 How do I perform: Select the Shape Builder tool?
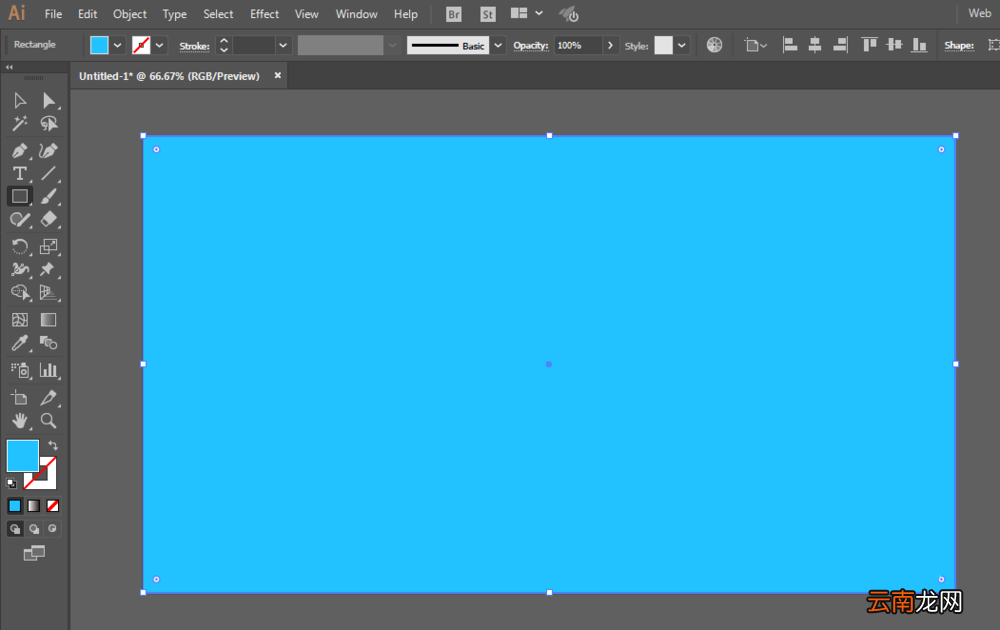click(20, 292)
